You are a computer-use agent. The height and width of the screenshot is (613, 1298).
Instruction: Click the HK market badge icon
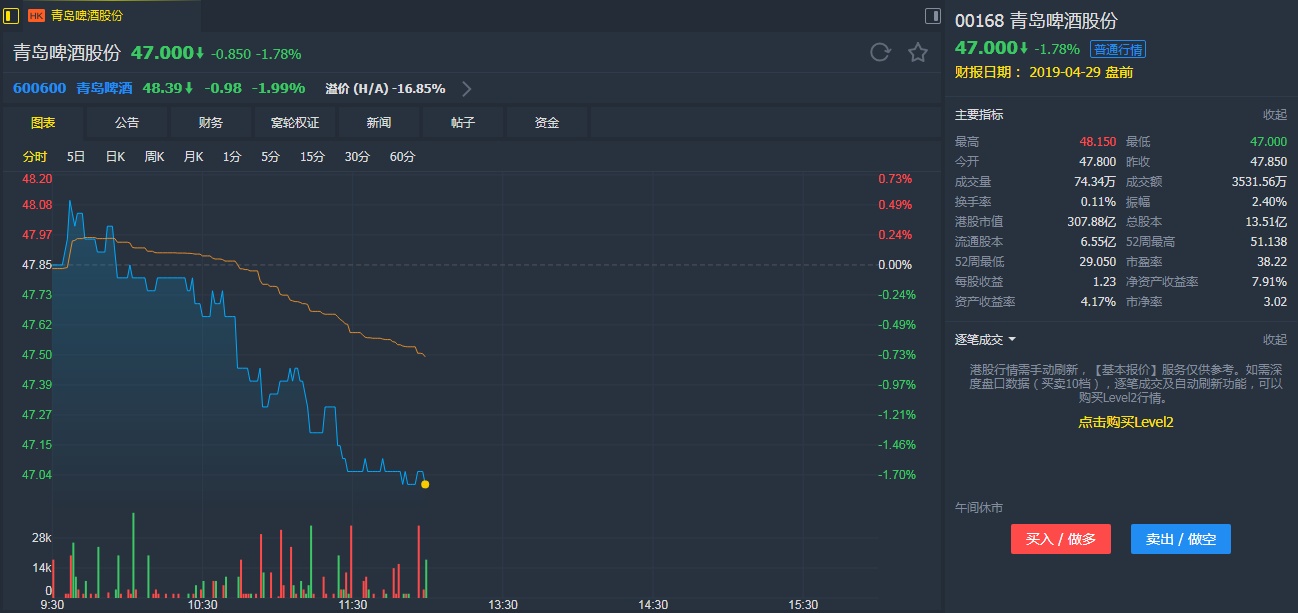coord(36,15)
